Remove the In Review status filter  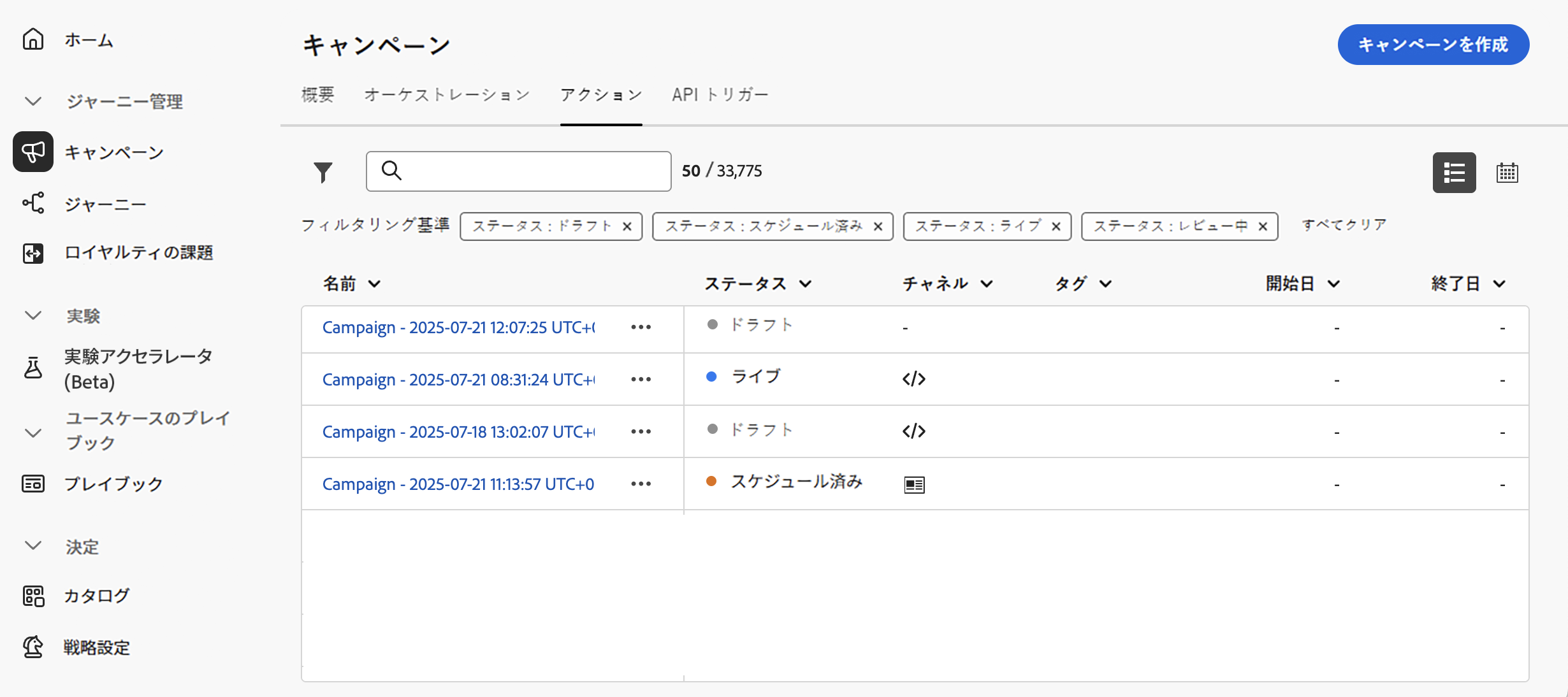tap(1263, 227)
